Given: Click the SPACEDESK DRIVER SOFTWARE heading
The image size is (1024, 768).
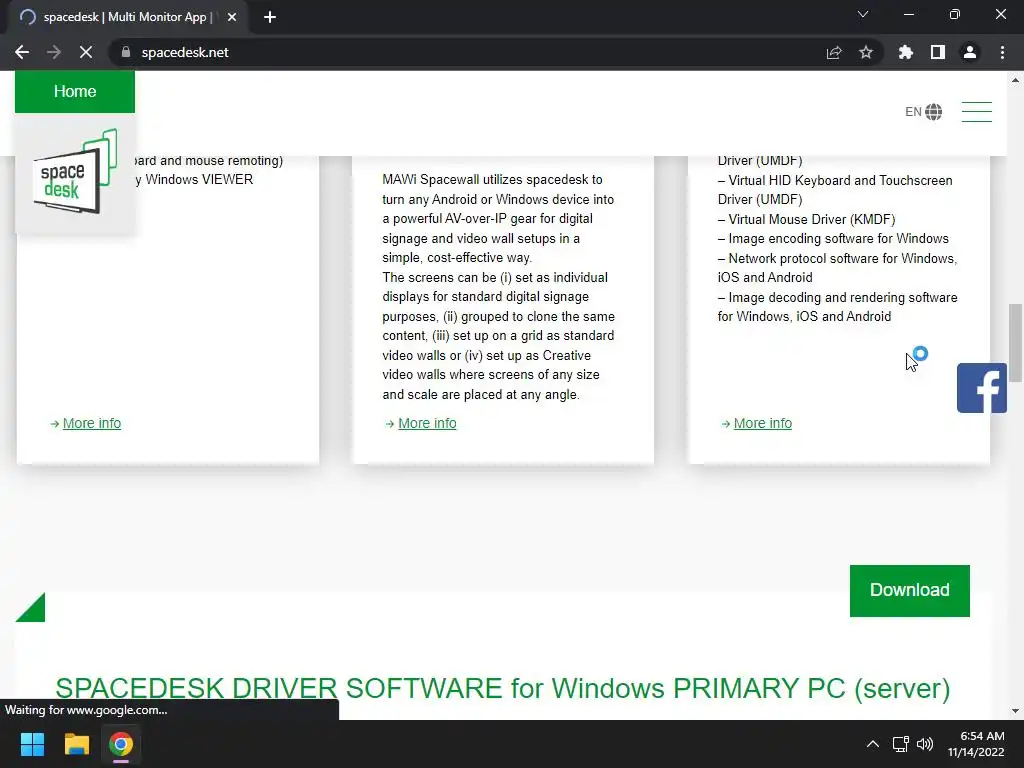Looking at the screenshot, I should (502, 688).
